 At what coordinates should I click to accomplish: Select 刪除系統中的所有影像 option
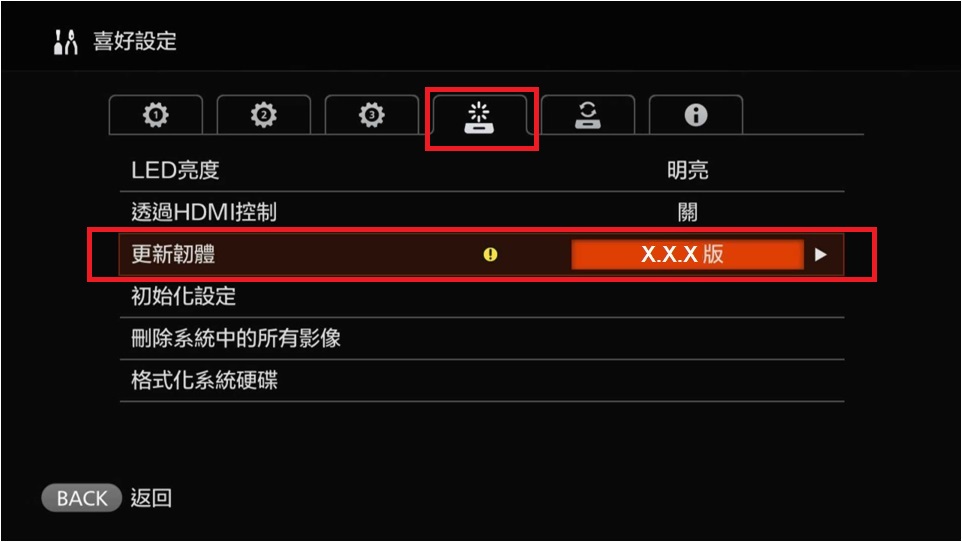[x=482, y=338]
